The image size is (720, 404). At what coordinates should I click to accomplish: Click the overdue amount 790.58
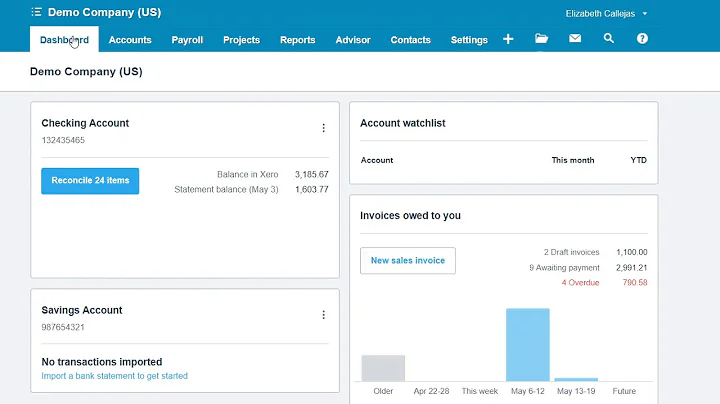[x=635, y=283]
